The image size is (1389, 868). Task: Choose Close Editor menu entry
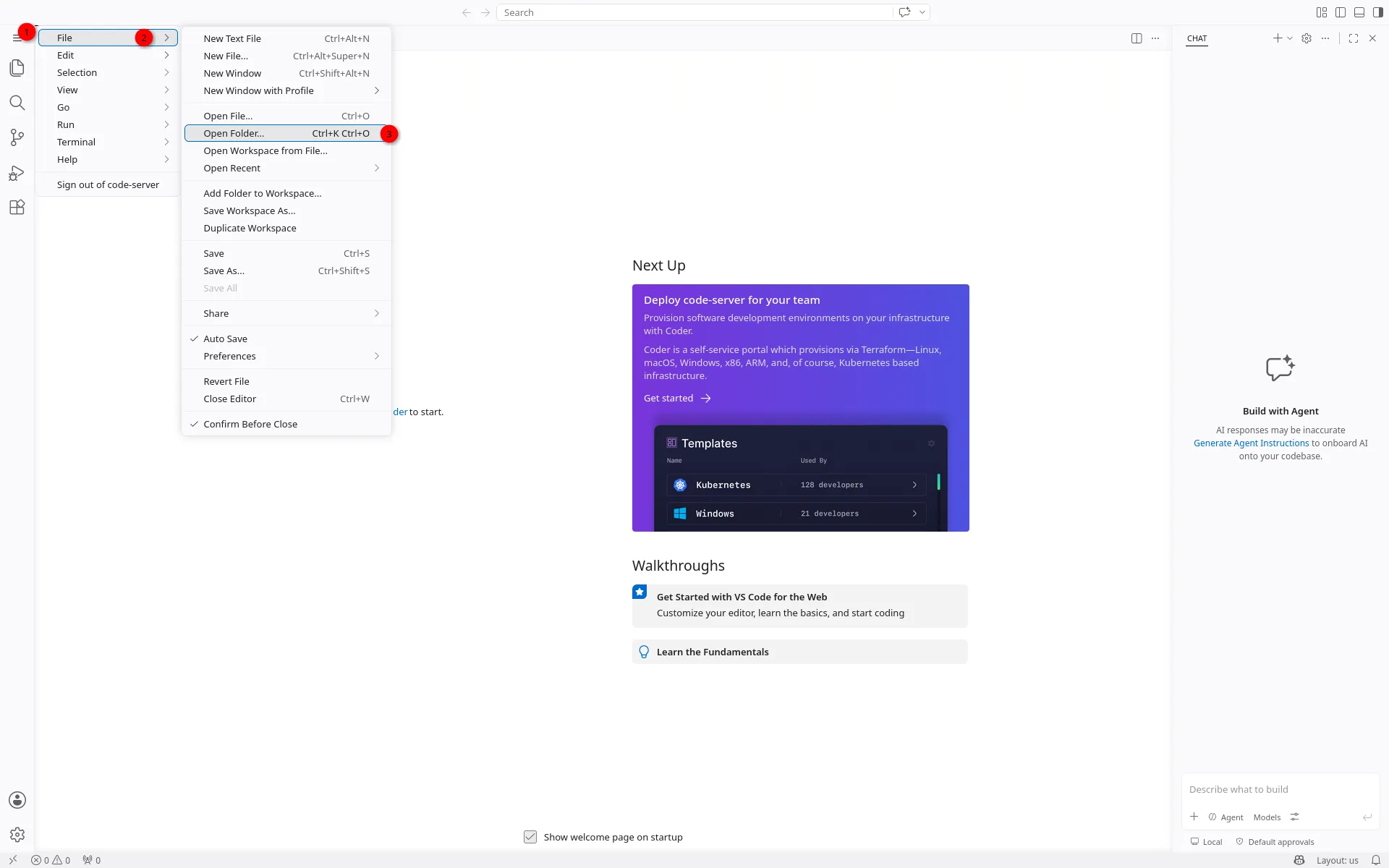coord(286,399)
